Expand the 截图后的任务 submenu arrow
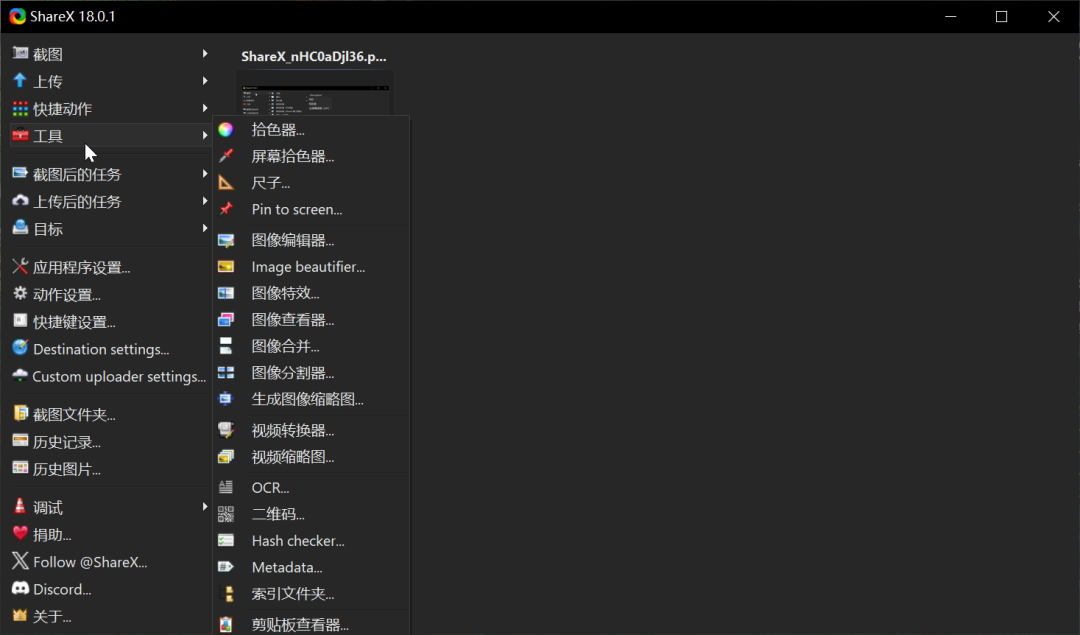Image resolution: width=1080 pixels, height=635 pixels. coord(205,174)
